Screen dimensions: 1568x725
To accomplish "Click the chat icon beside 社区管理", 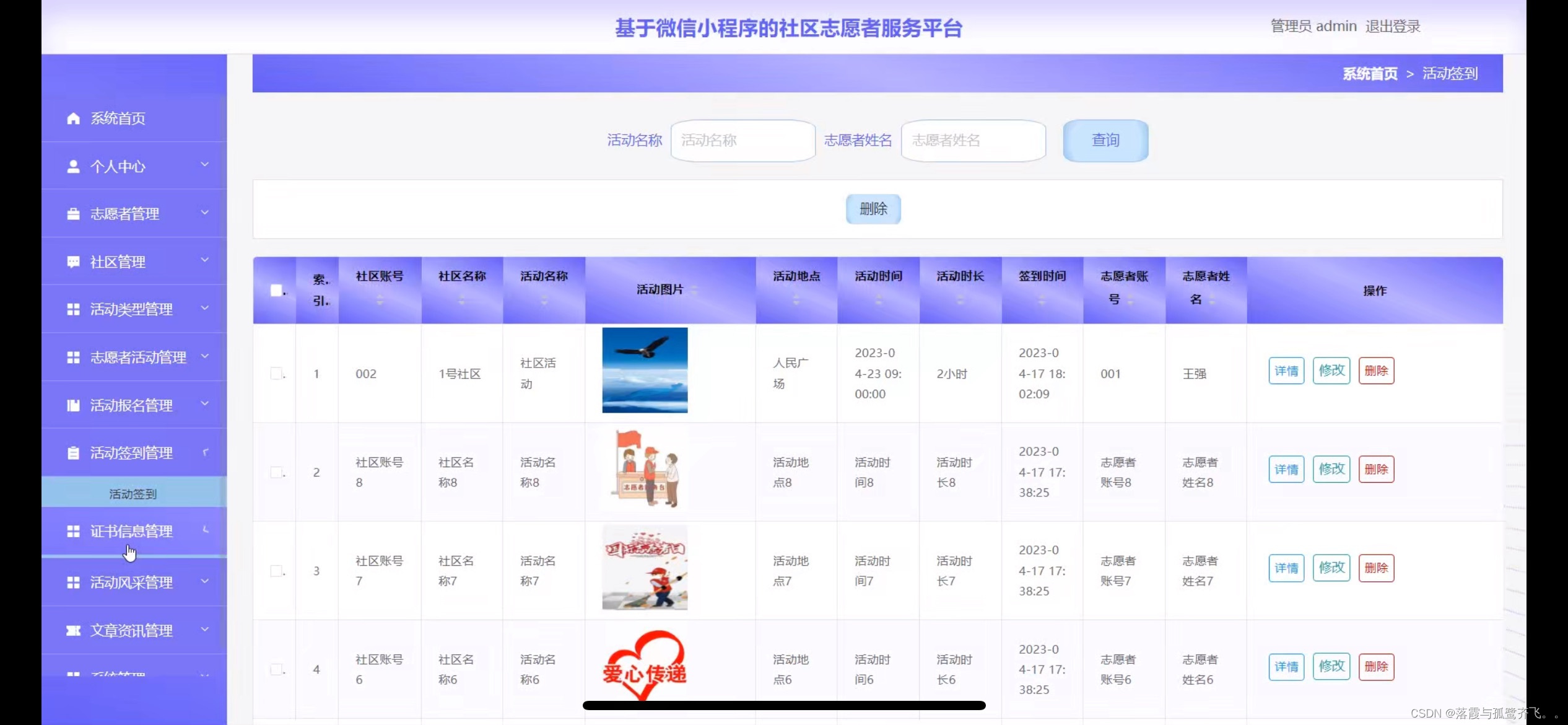I will click(73, 261).
